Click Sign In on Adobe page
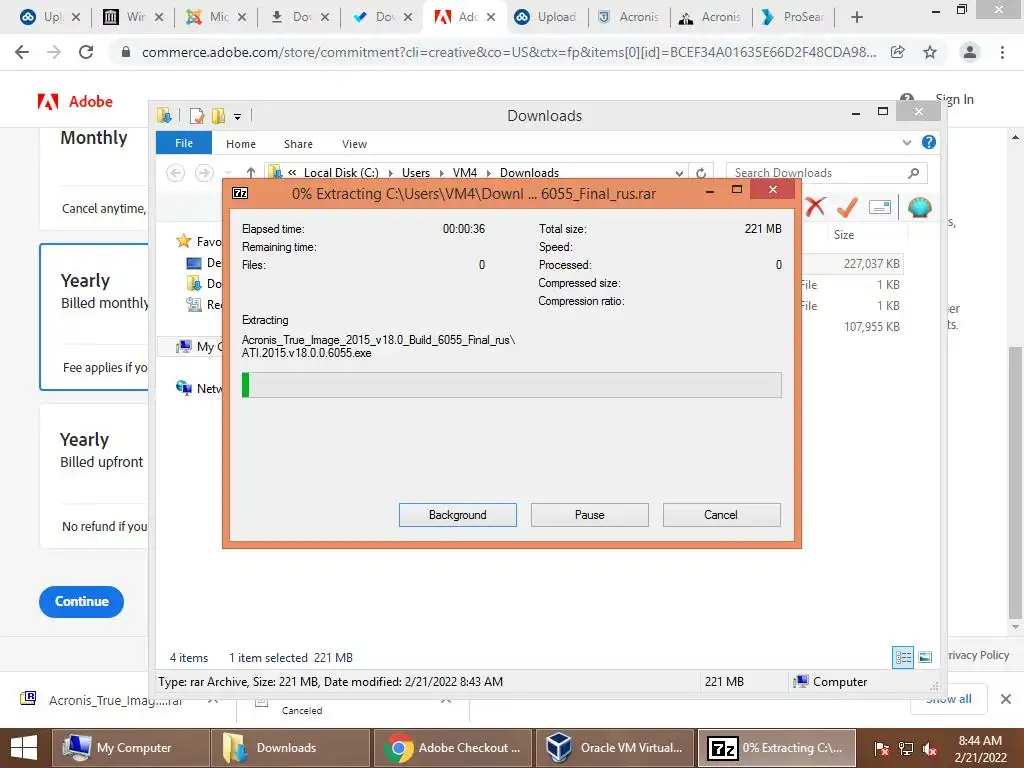The width and height of the screenshot is (1024, 768). pyautogui.click(x=954, y=99)
